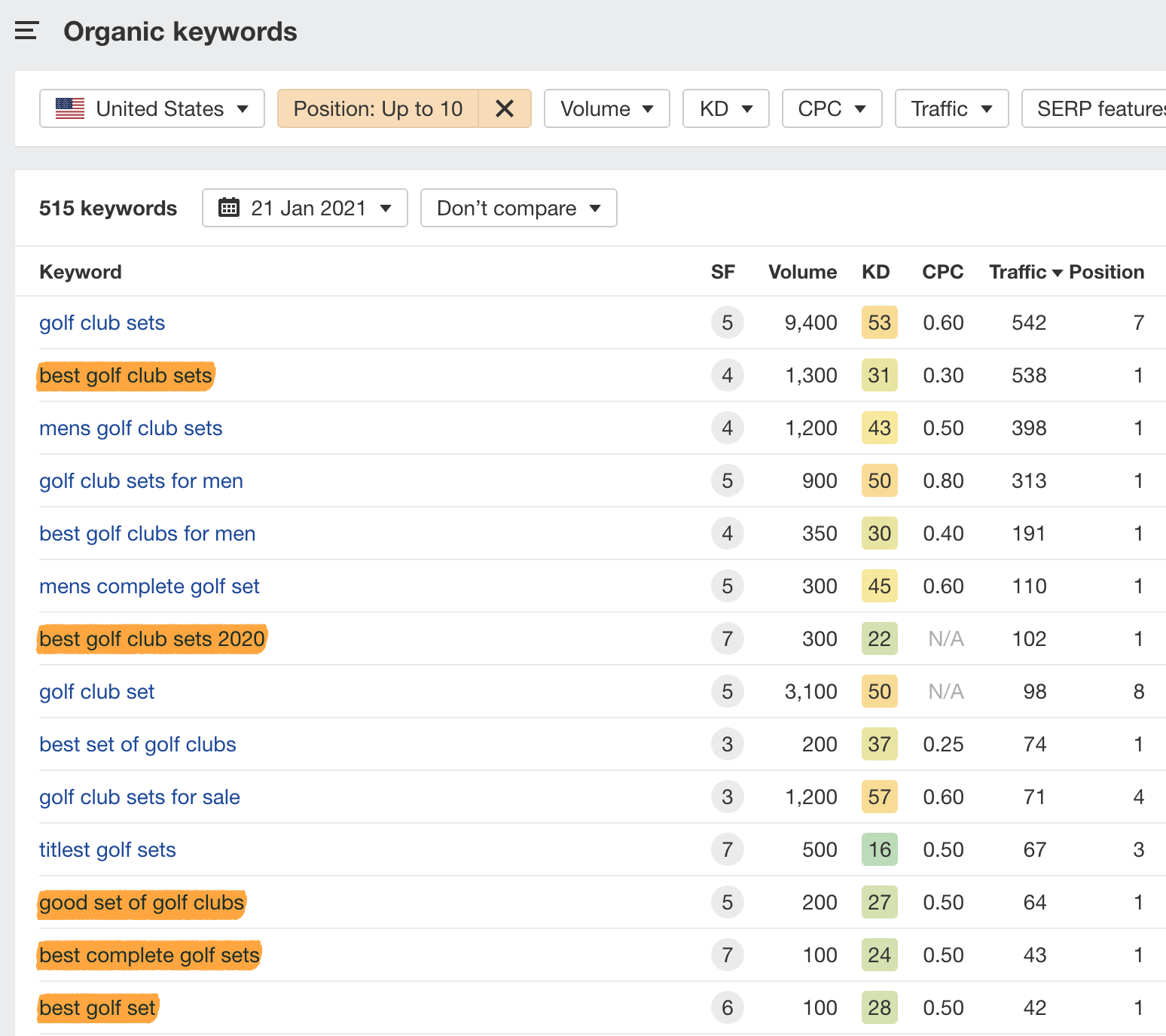
Task: Click SF badge for golf club sets
Action: coord(727,323)
